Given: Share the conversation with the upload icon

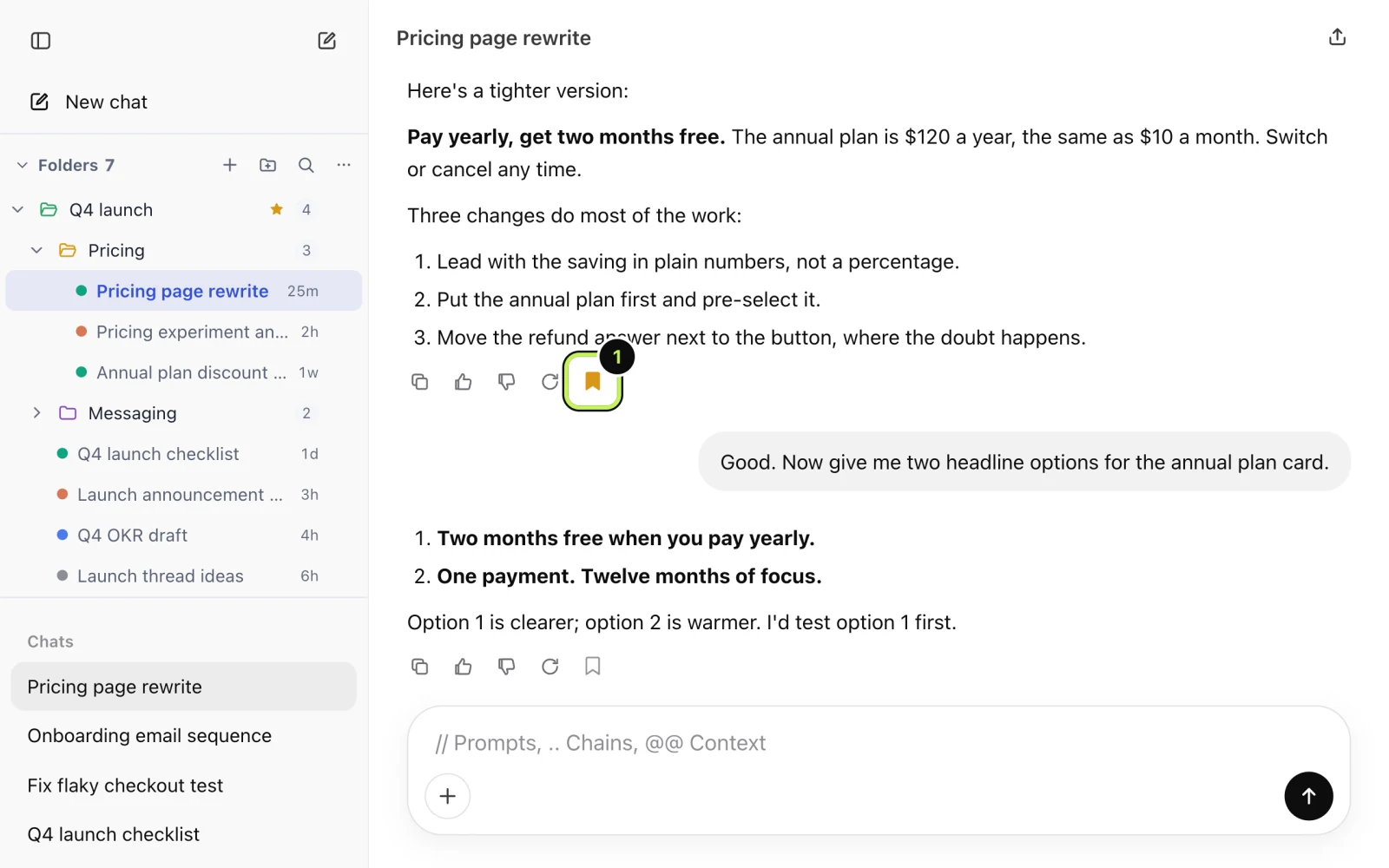Looking at the screenshot, I should point(1337,37).
